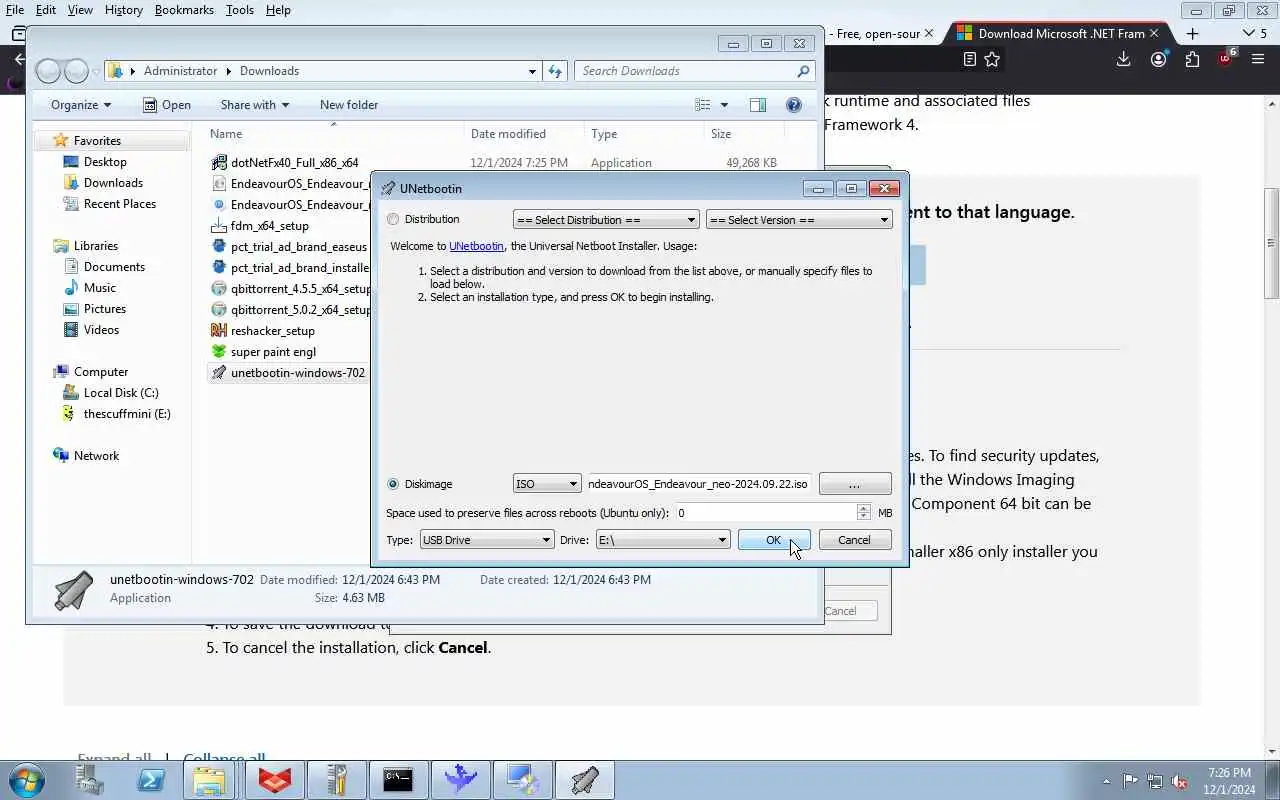Switch to the Free, open-source tab
1280x800 pixels.
pos(878,33)
